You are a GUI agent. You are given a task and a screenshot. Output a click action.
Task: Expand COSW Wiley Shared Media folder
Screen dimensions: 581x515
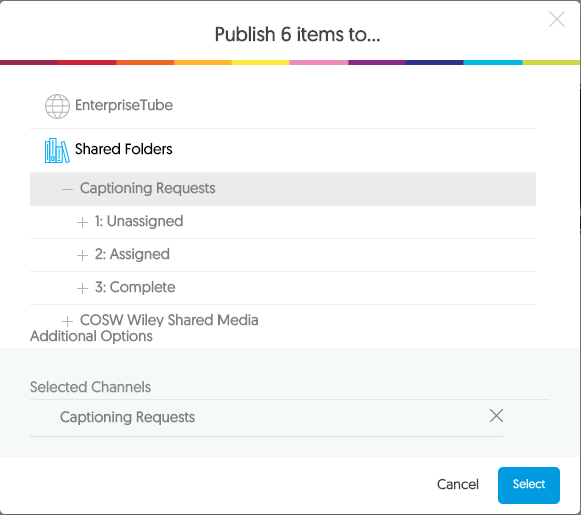click(x=67, y=321)
